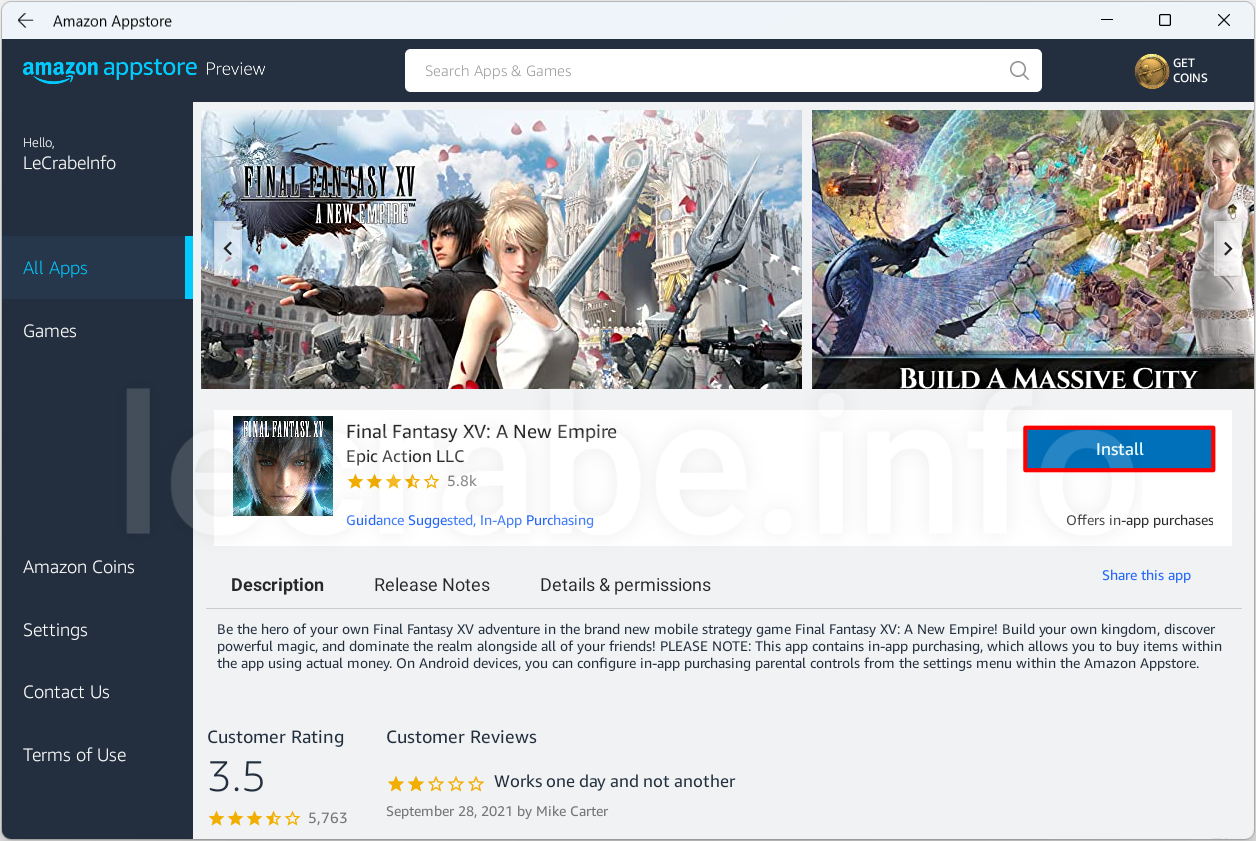Click the Final Fantasy XV: A New Empire title
Image resolution: width=1256 pixels, height=841 pixels.
click(x=481, y=432)
